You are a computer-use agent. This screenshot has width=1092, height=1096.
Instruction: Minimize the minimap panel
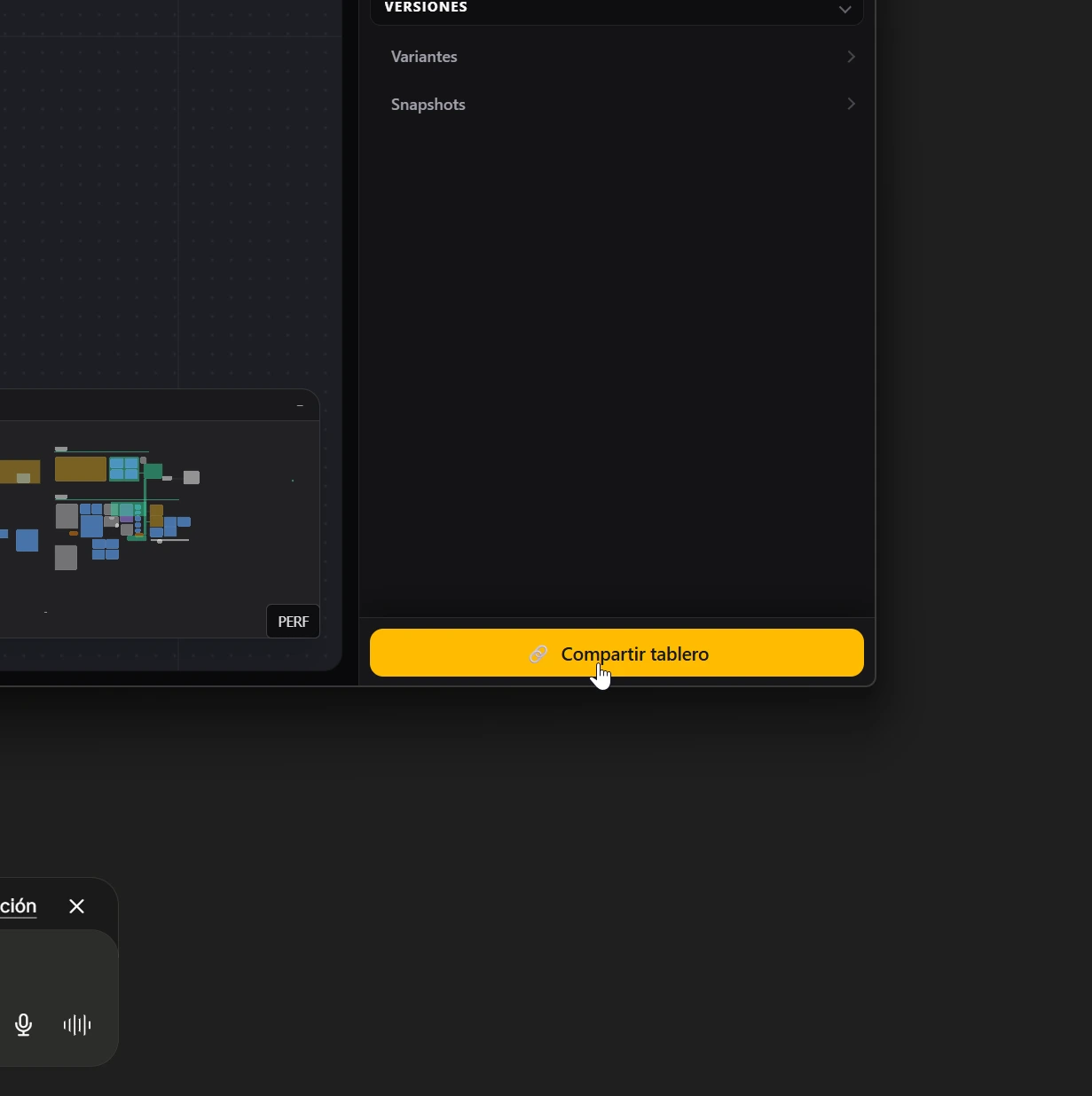pos(300,405)
